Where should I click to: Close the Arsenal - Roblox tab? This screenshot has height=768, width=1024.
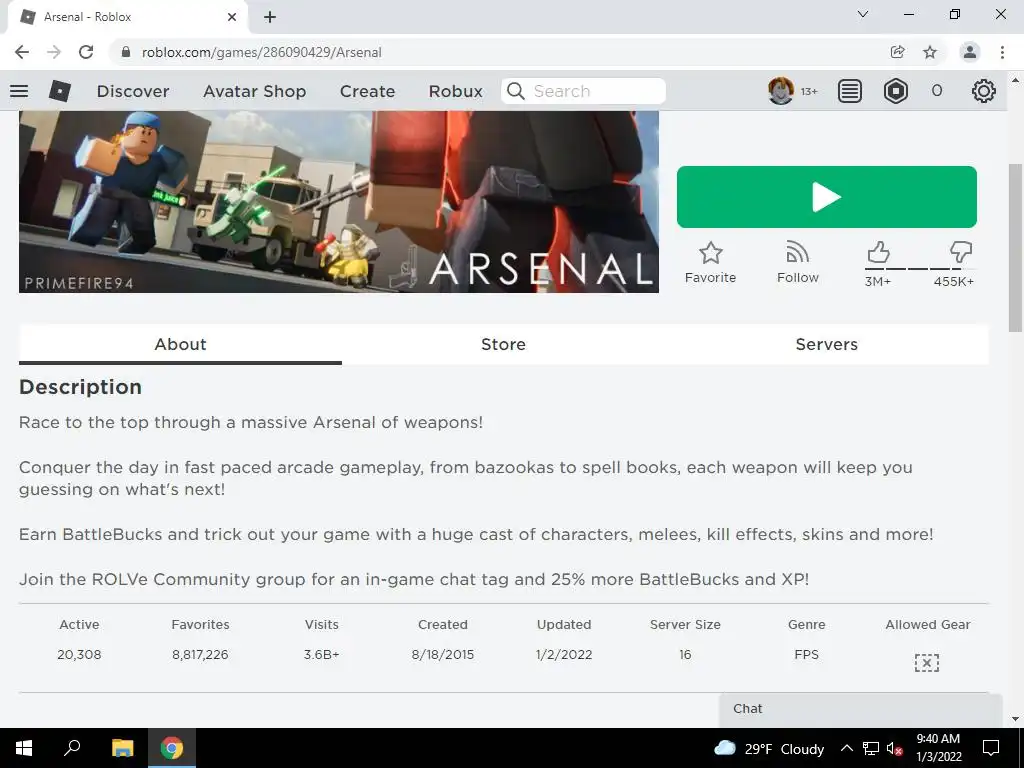coord(232,17)
